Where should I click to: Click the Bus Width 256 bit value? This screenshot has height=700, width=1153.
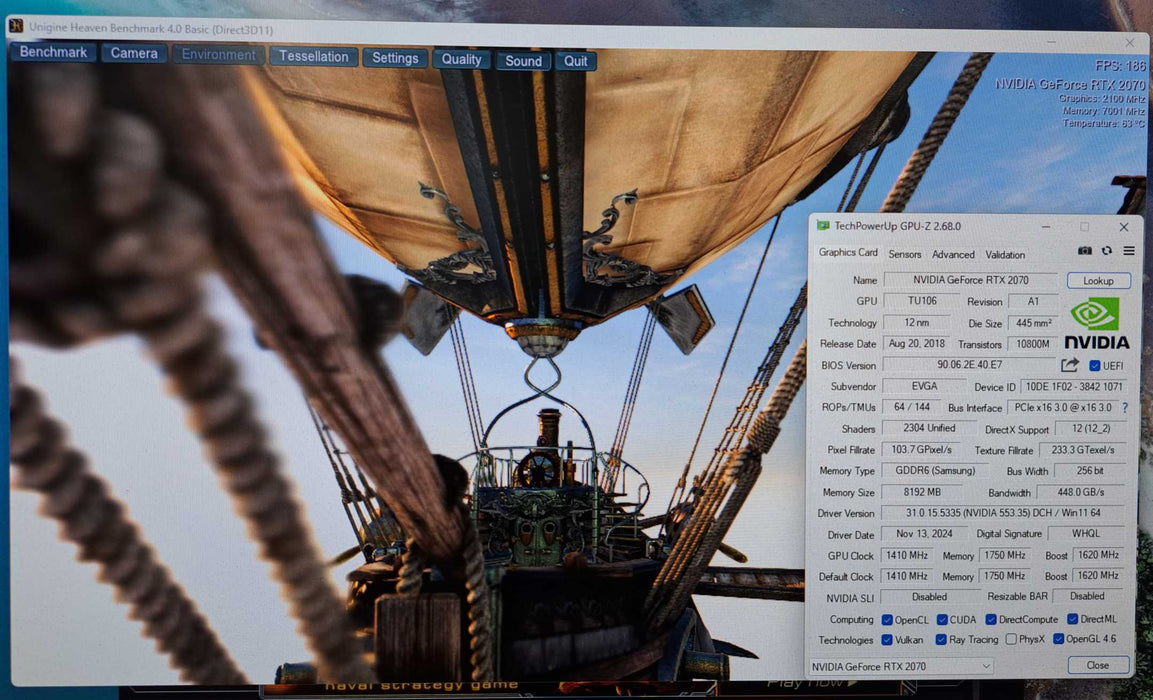pos(1089,471)
